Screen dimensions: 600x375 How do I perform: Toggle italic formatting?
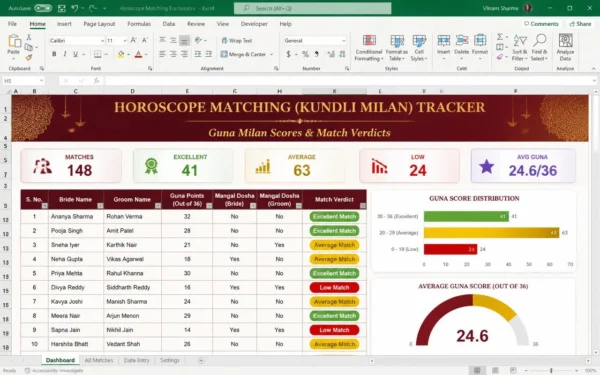pos(65,54)
